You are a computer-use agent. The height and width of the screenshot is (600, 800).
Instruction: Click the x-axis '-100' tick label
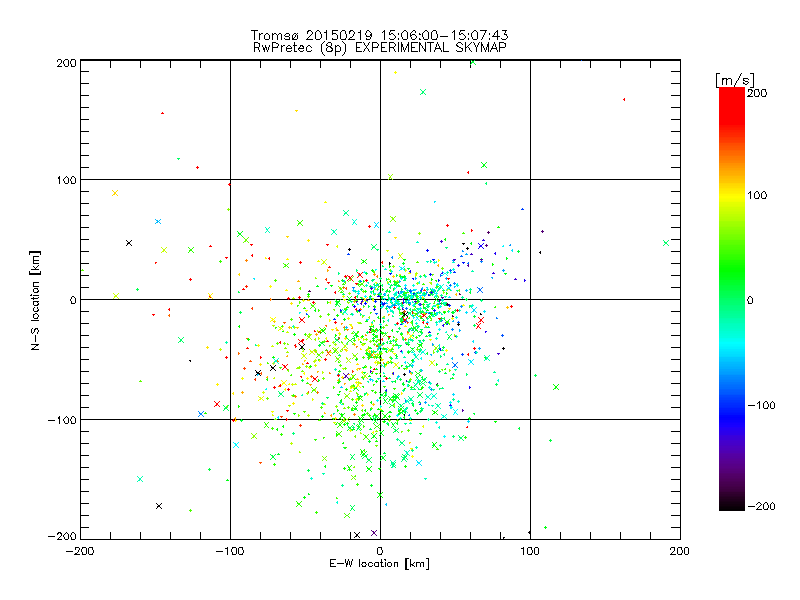[x=230, y=551]
